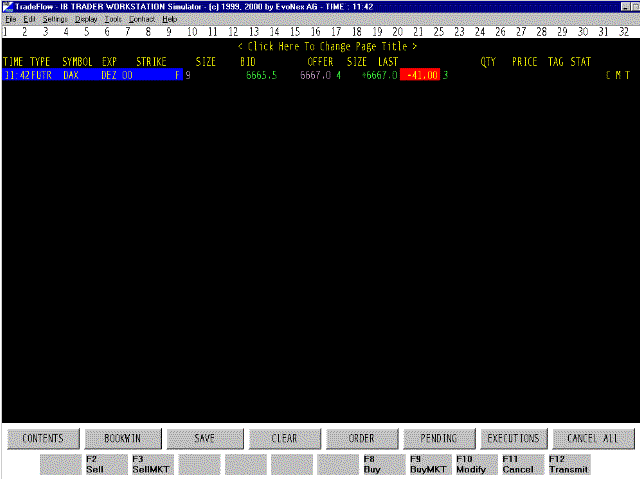Click the offer price 6667.0
640x480 pixels.
[x=316, y=75]
